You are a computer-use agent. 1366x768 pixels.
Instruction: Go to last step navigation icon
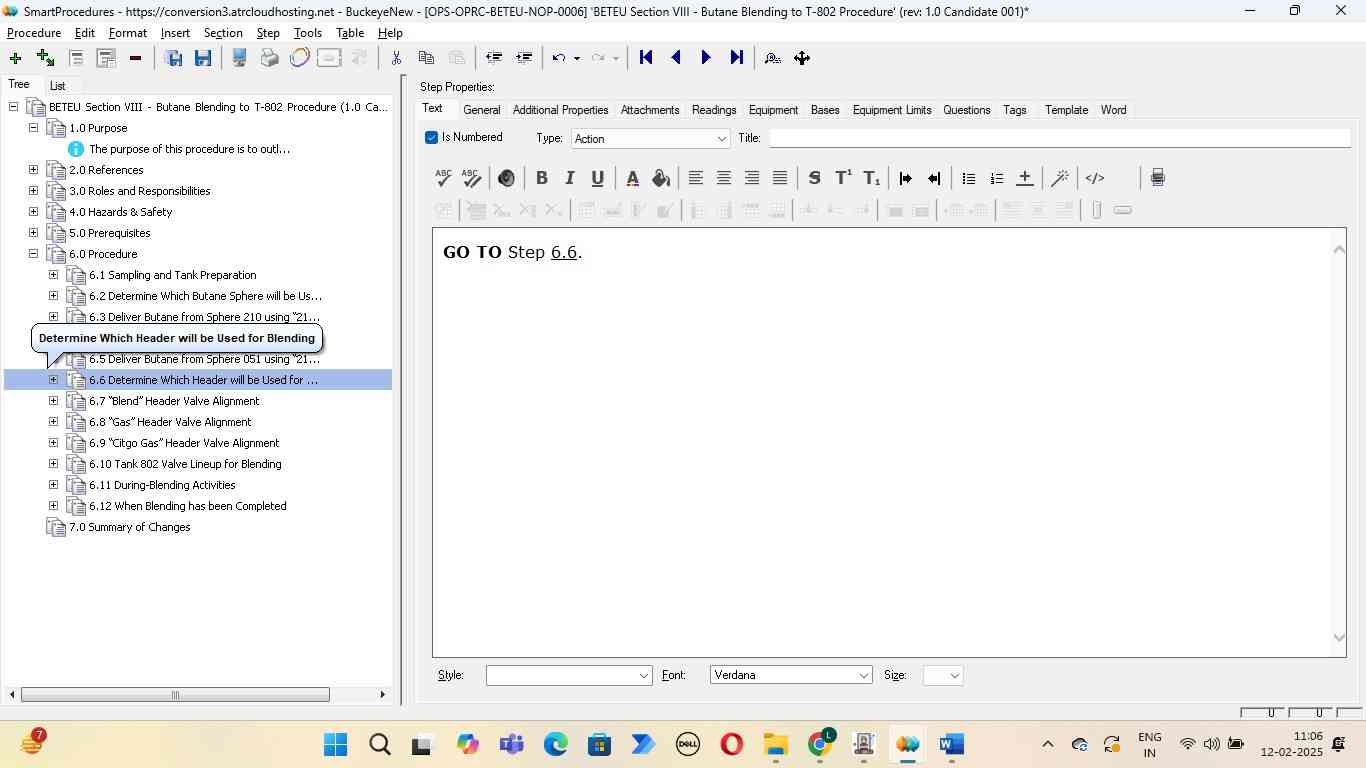coord(737,58)
